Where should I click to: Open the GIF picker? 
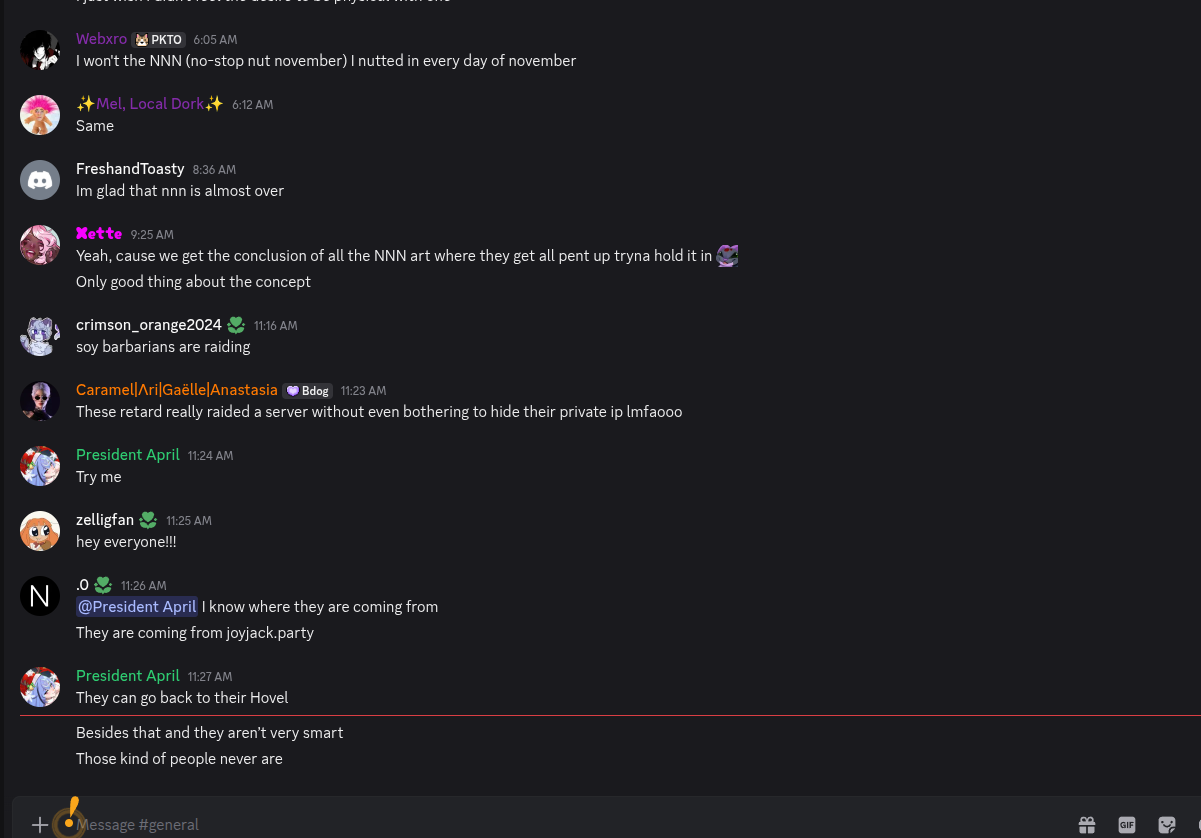(1127, 825)
